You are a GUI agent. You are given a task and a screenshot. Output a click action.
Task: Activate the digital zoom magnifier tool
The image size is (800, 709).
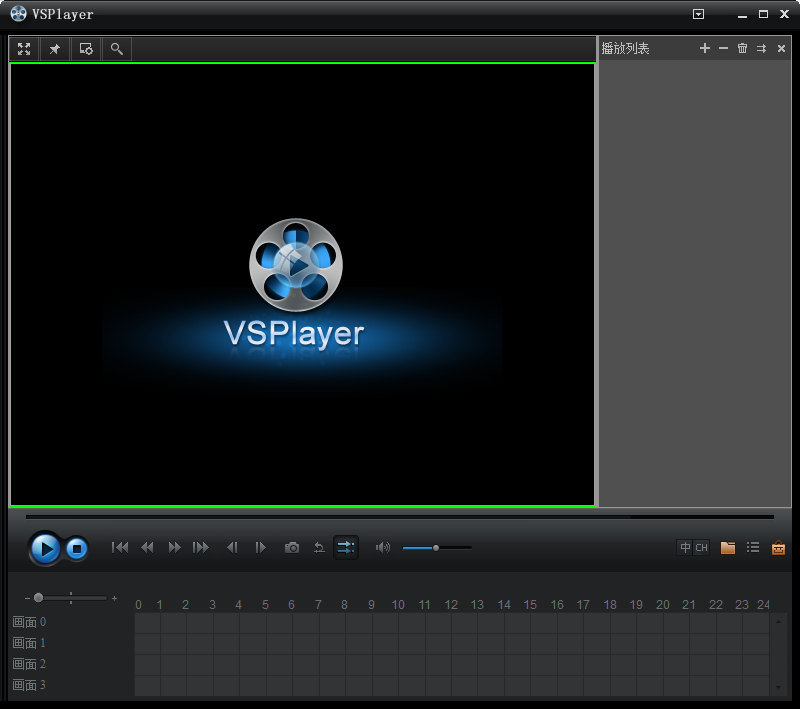[117, 49]
